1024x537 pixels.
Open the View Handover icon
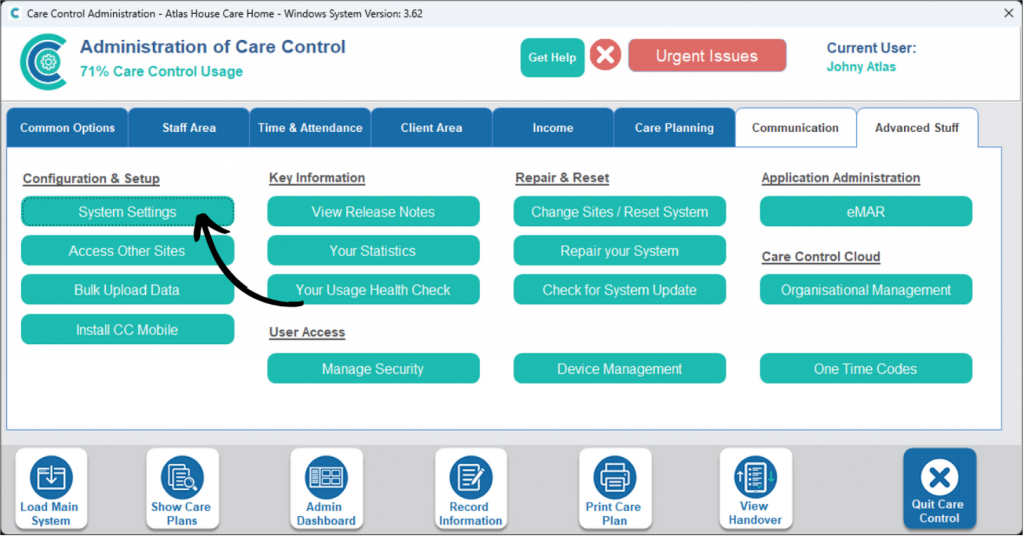756,489
